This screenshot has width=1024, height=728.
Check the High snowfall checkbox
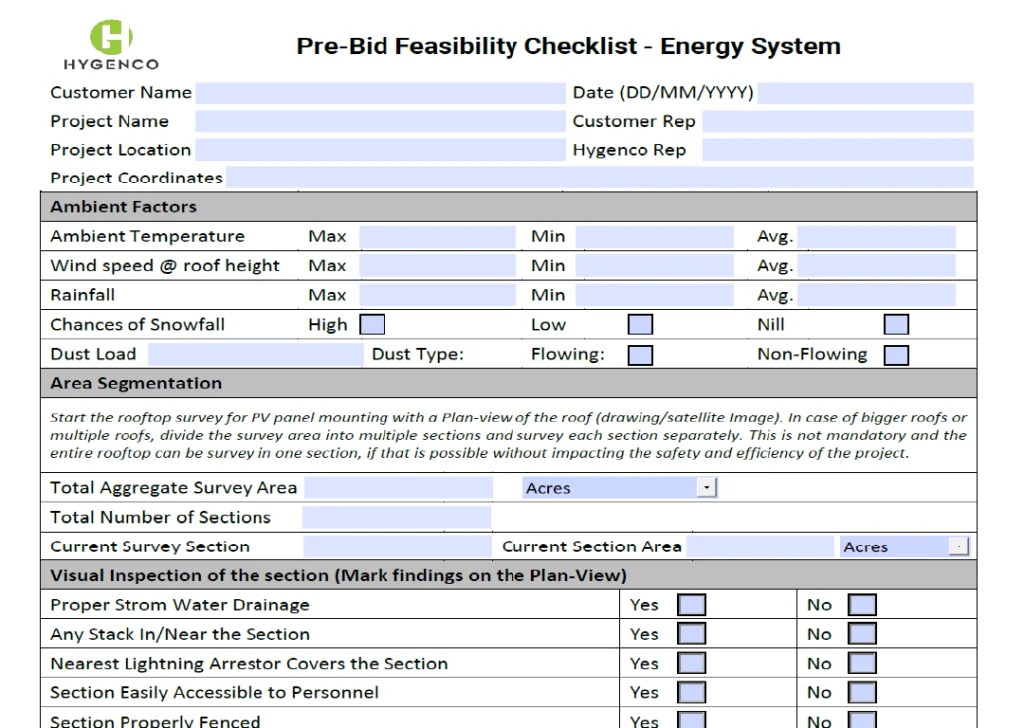click(x=372, y=325)
